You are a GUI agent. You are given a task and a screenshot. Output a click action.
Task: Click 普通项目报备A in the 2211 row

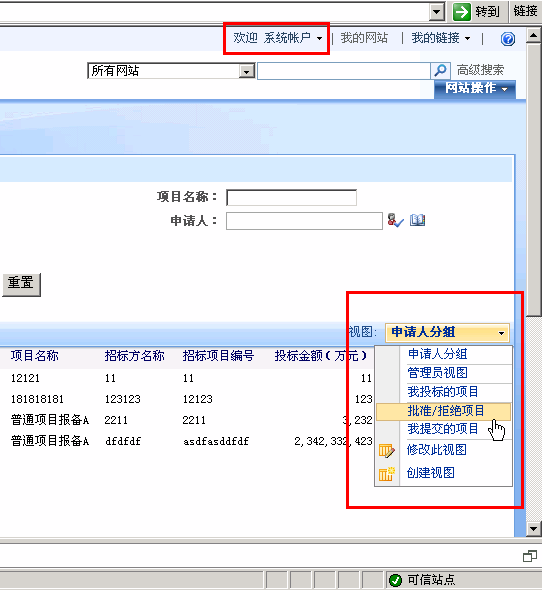(x=50, y=420)
